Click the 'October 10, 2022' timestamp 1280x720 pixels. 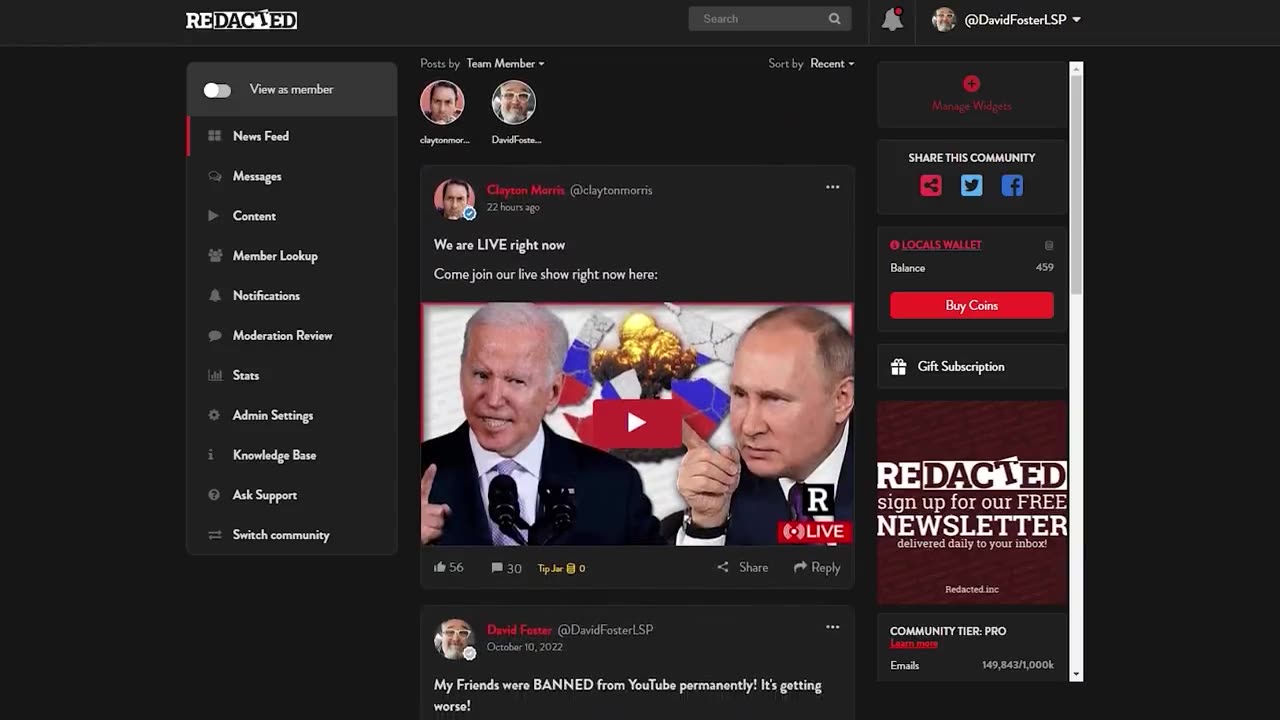pos(525,647)
